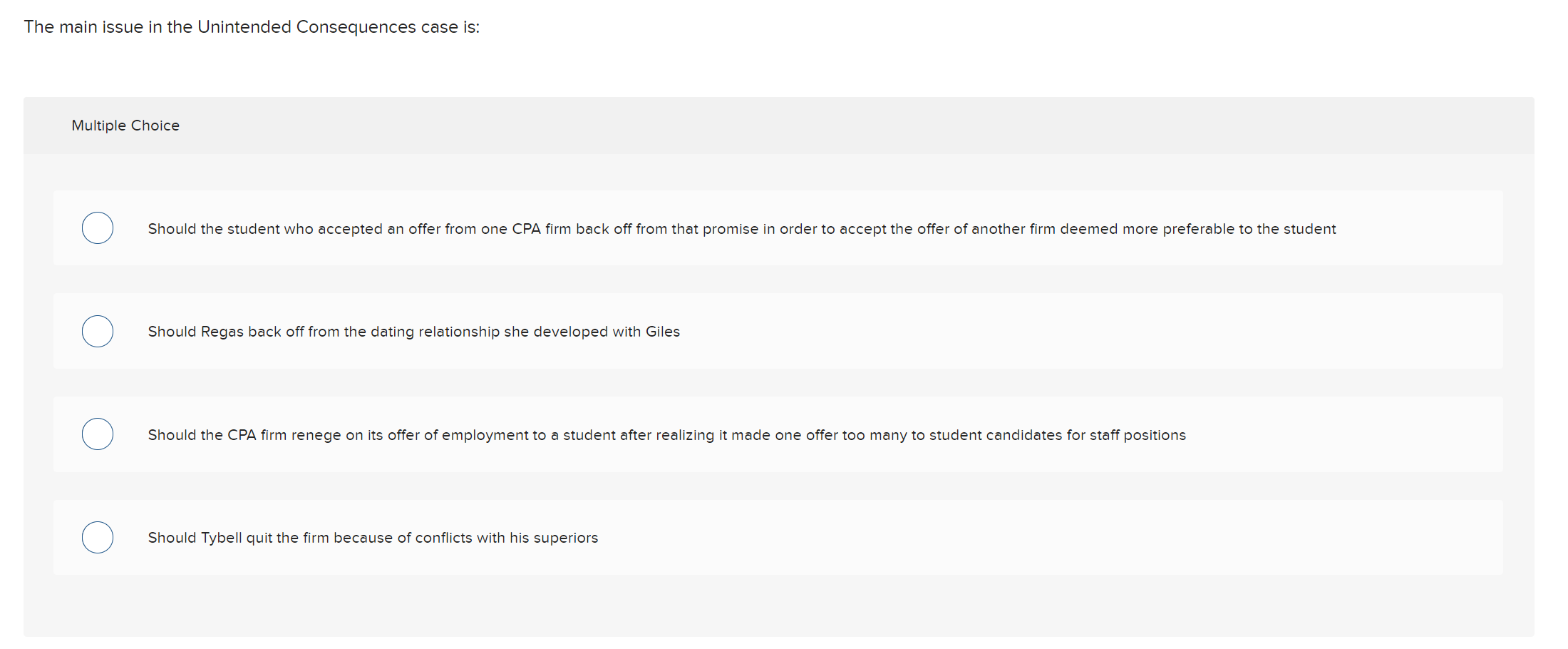Screen dimensions: 1568x649
Task: Select the radio button for the Tybell quit option
Action: pyautogui.click(x=97, y=537)
